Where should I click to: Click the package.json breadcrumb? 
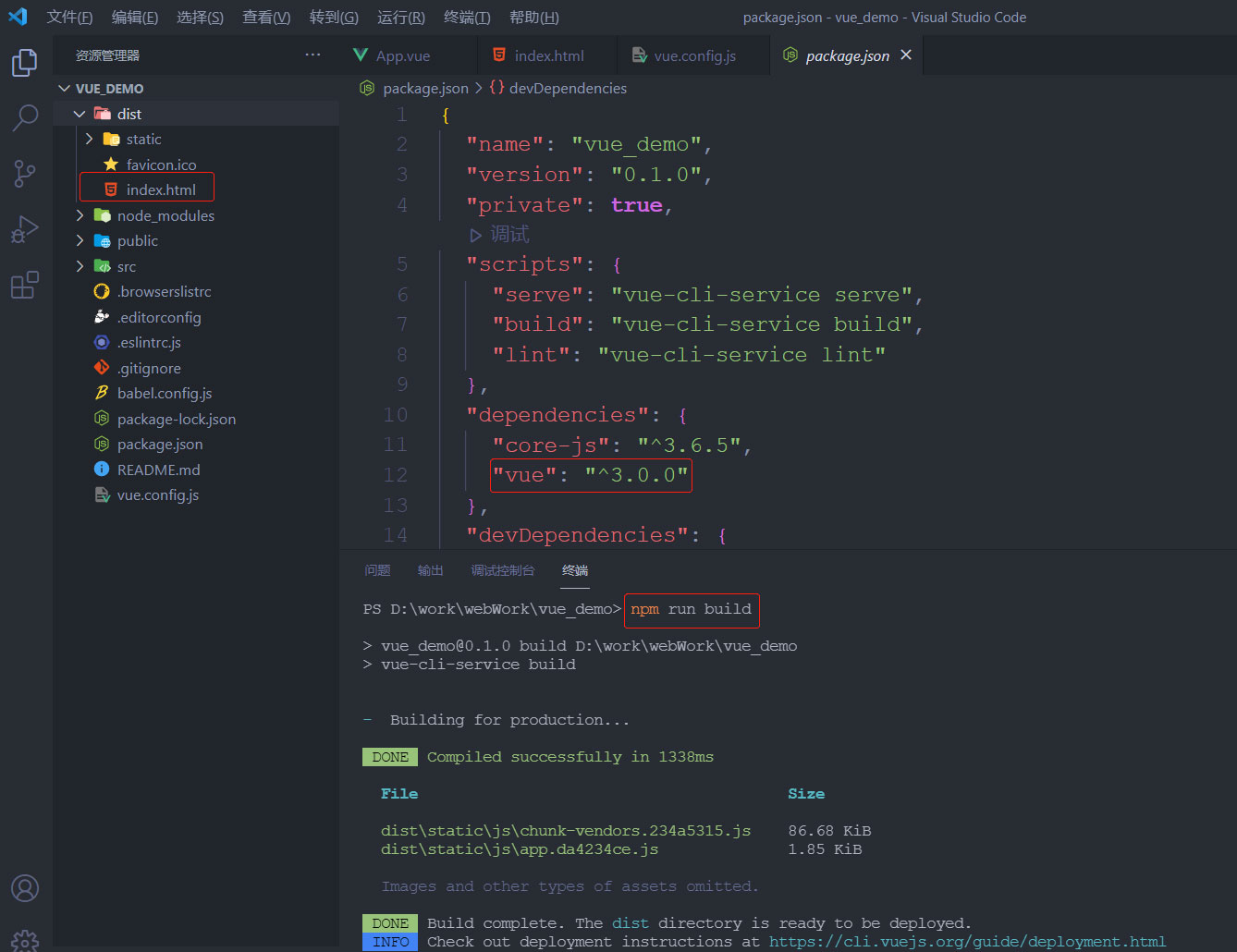[x=425, y=88]
